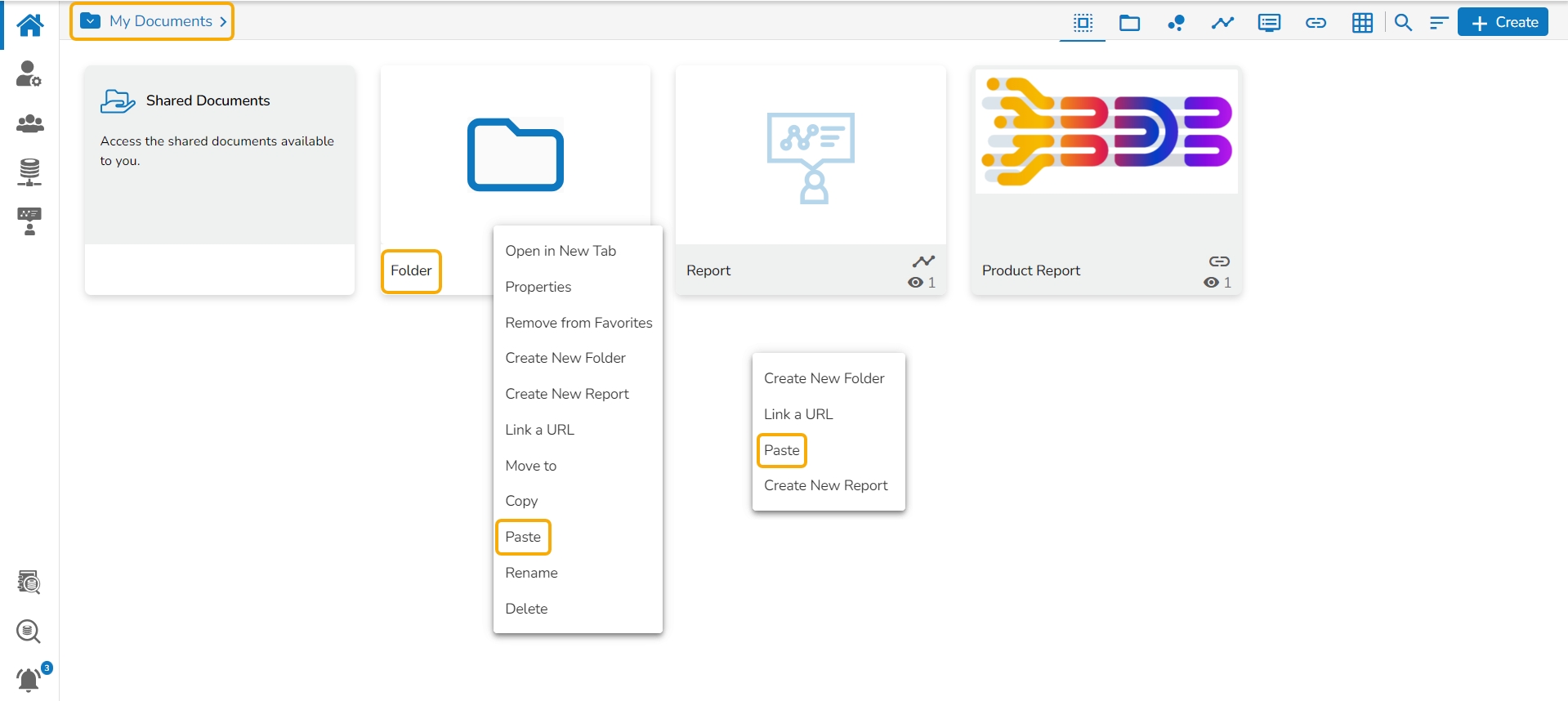Image resolution: width=1568 pixels, height=701 pixels.
Task: Click the Shared Documents folder icon
Action: [117, 101]
